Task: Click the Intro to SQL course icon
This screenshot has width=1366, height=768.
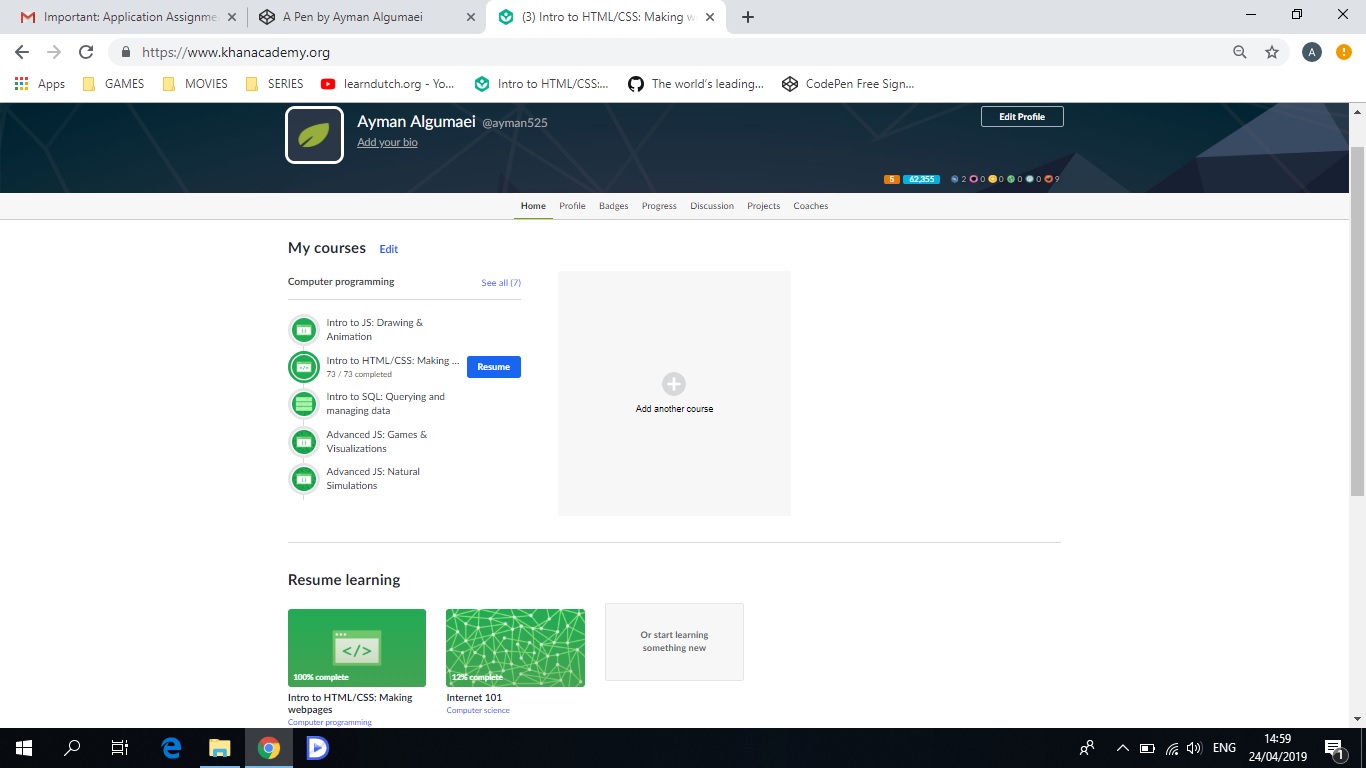Action: pos(304,404)
